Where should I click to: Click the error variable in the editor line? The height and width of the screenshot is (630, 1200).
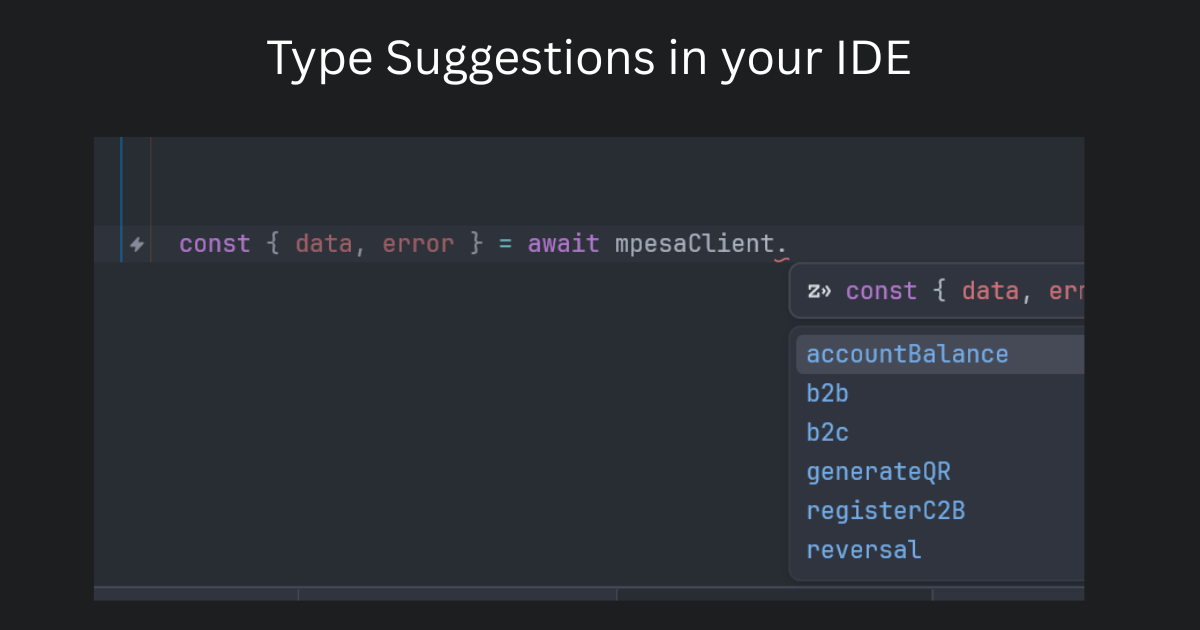[x=418, y=243]
